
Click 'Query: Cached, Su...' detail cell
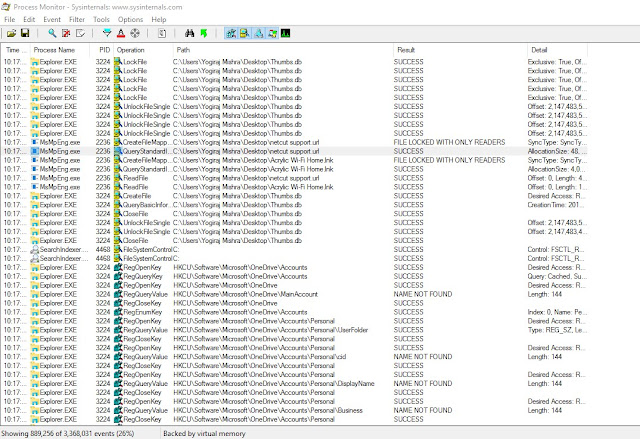coord(557,276)
